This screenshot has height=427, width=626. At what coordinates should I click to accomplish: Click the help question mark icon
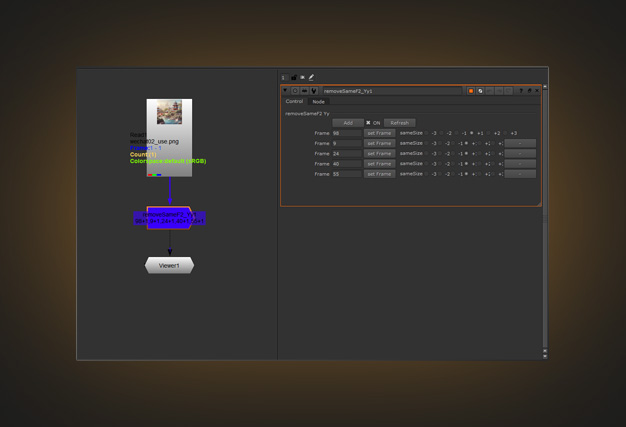point(521,91)
